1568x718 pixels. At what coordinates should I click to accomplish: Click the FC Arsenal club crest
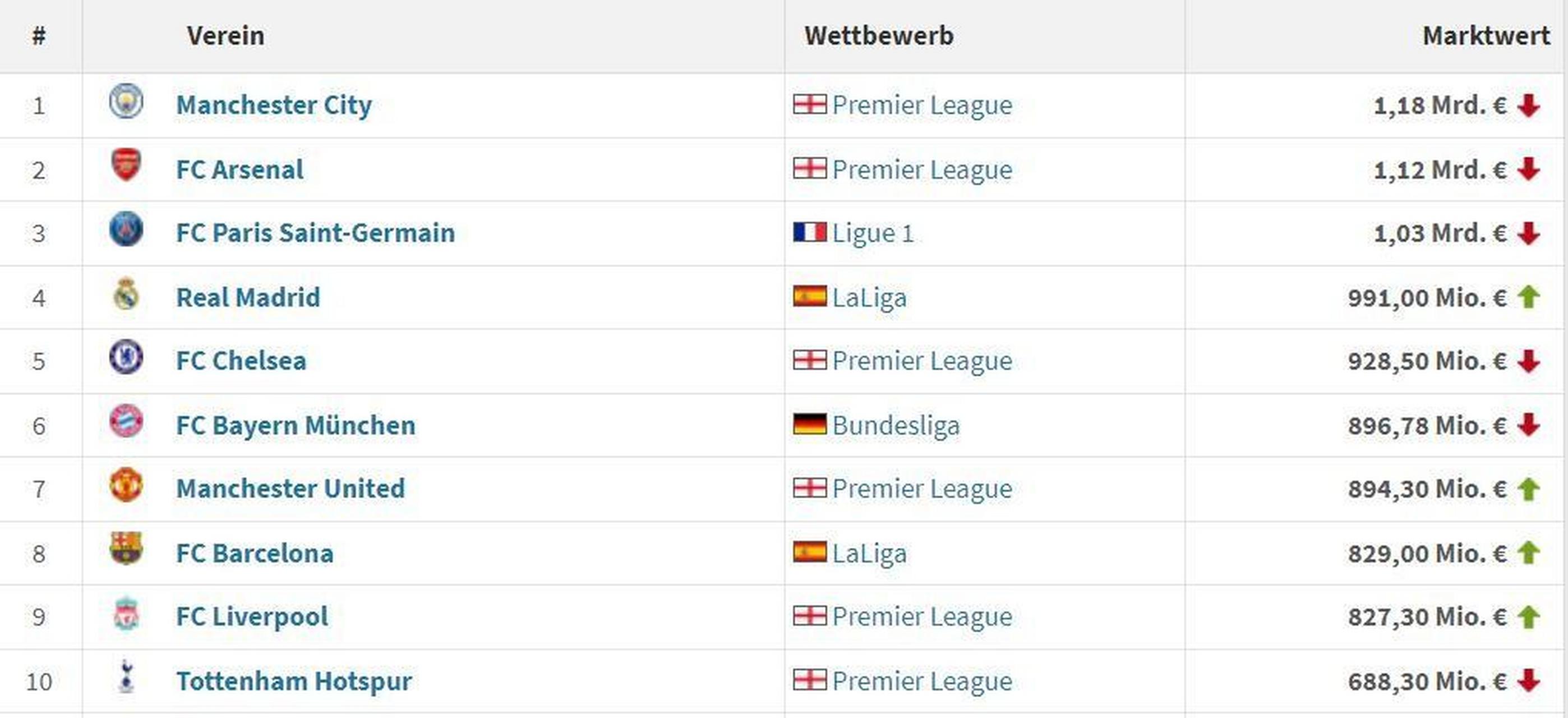coord(126,165)
